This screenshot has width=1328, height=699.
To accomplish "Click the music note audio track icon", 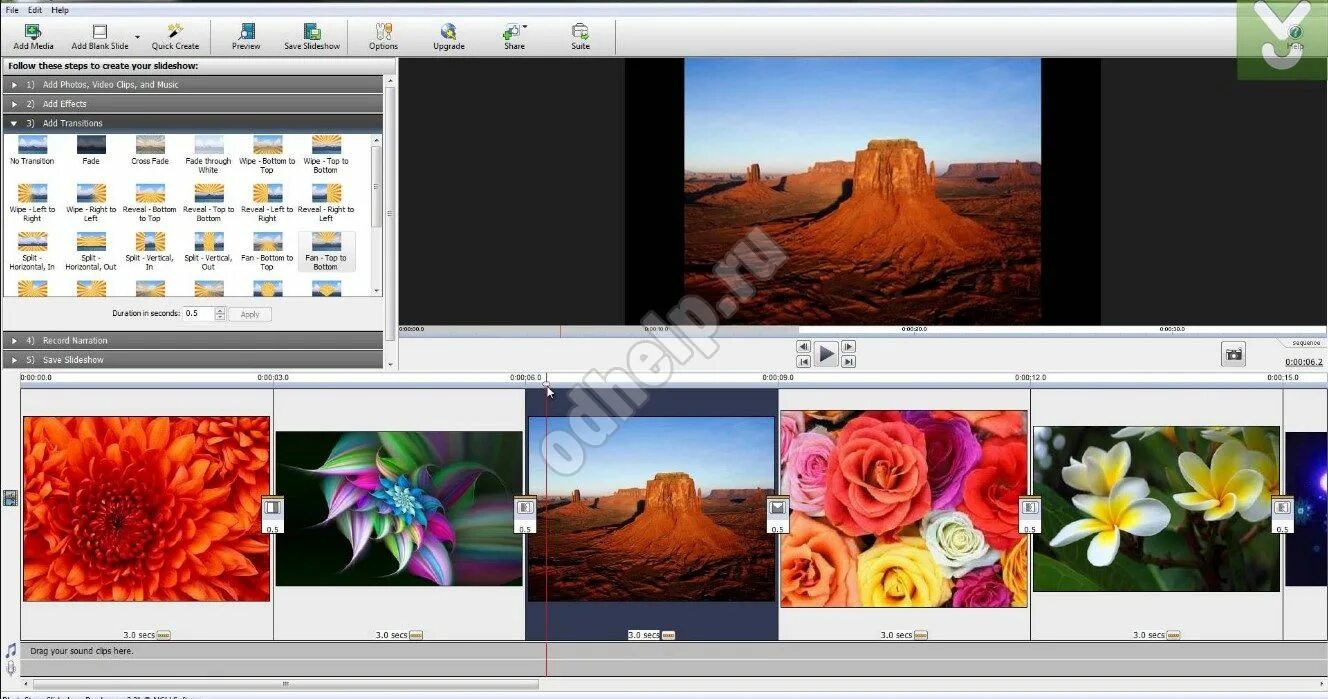I will pos(10,651).
